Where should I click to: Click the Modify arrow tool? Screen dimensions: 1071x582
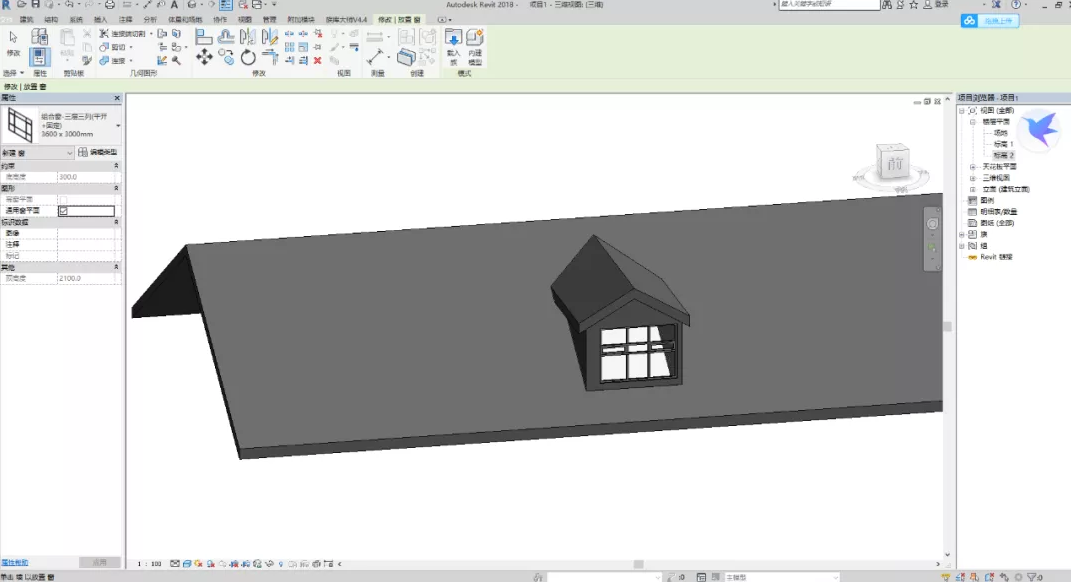point(13,39)
